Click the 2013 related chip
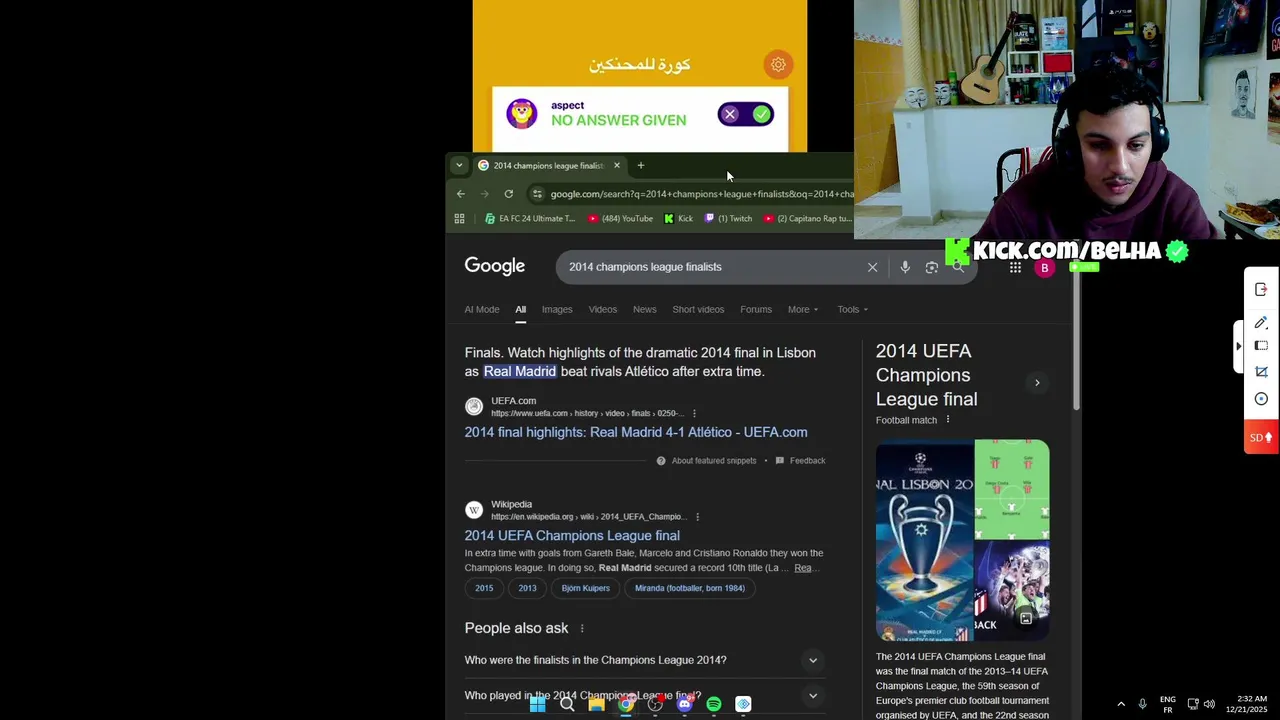The image size is (1280, 720). (527, 588)
